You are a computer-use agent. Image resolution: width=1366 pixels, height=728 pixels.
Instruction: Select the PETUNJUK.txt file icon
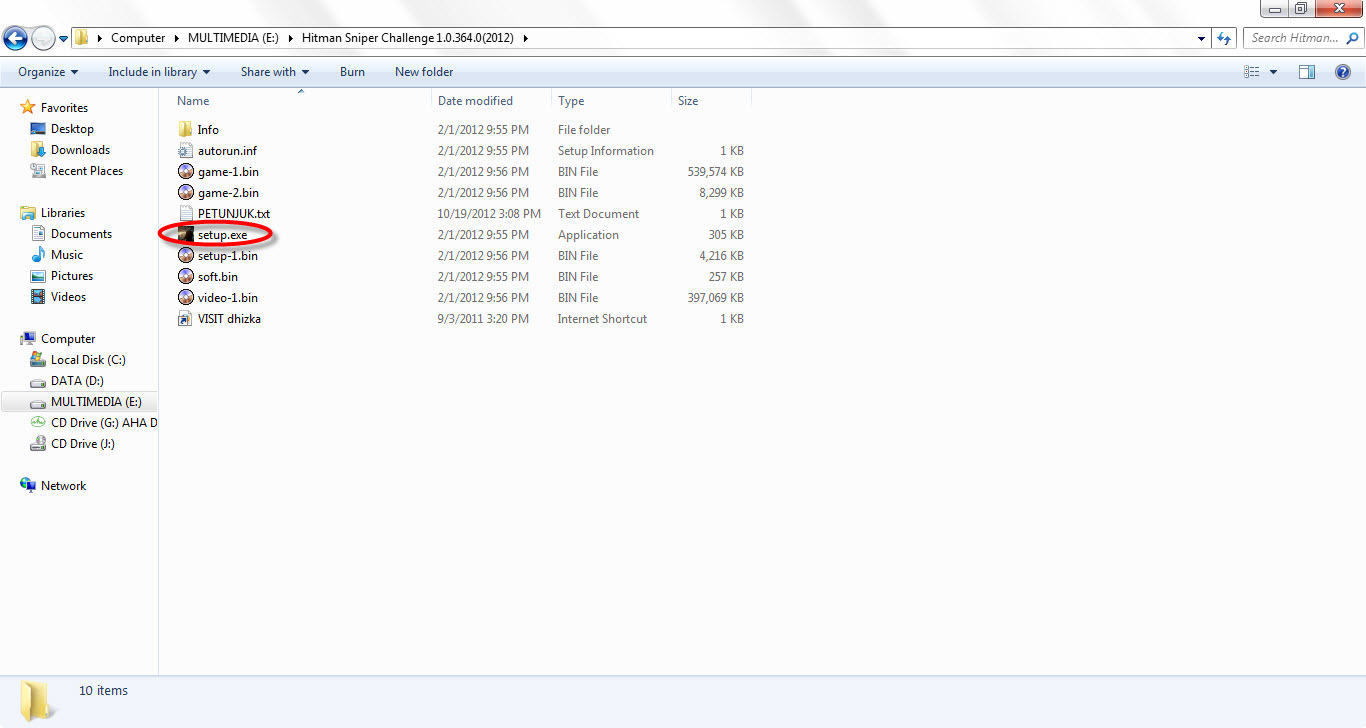185,214
